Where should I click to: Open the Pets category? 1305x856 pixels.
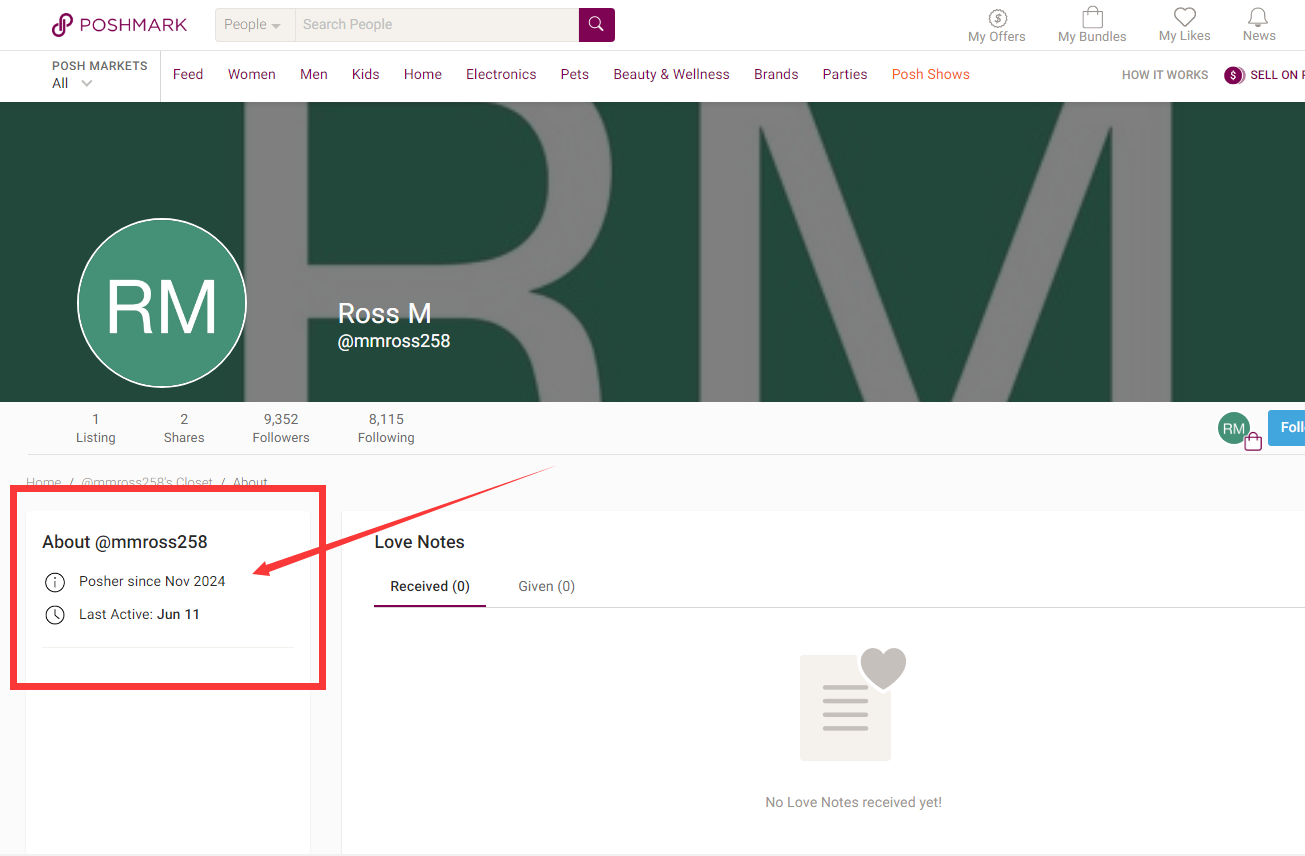[575, 74]
